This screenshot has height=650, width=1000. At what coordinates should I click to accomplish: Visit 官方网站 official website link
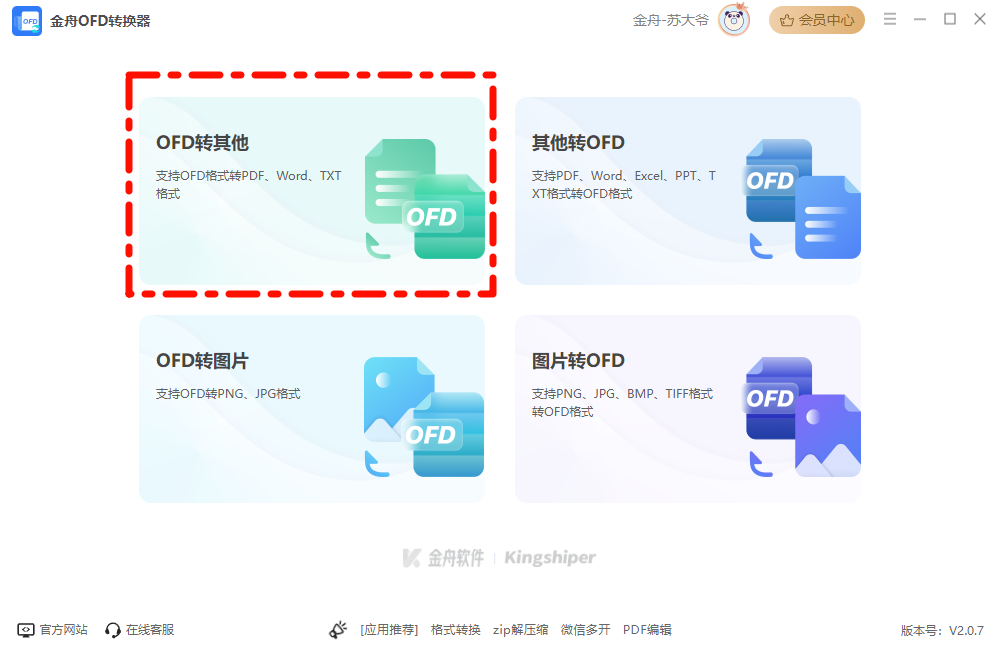click(x=63, y=630)
